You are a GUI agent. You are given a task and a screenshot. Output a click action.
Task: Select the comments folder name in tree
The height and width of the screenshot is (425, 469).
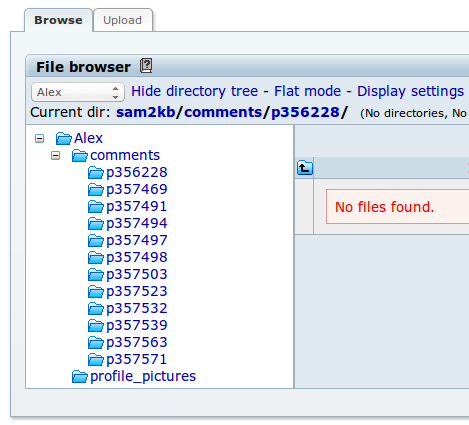(125, 155)
